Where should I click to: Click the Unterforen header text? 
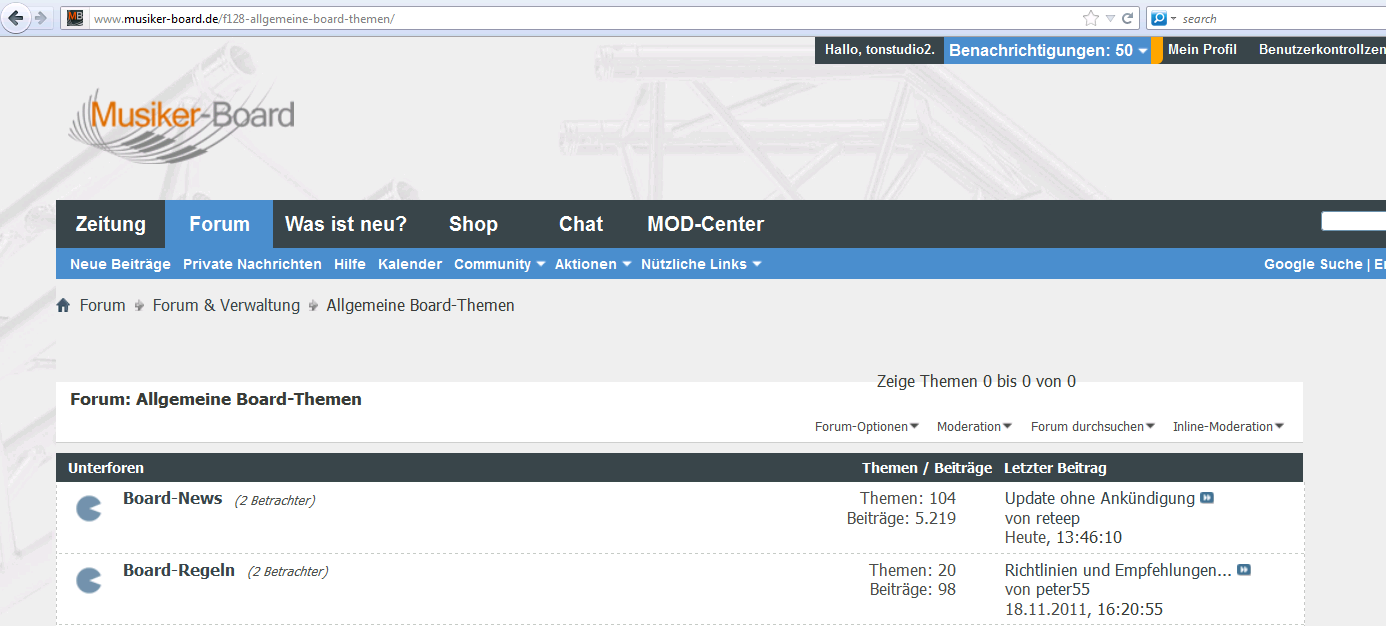(106, 468)
